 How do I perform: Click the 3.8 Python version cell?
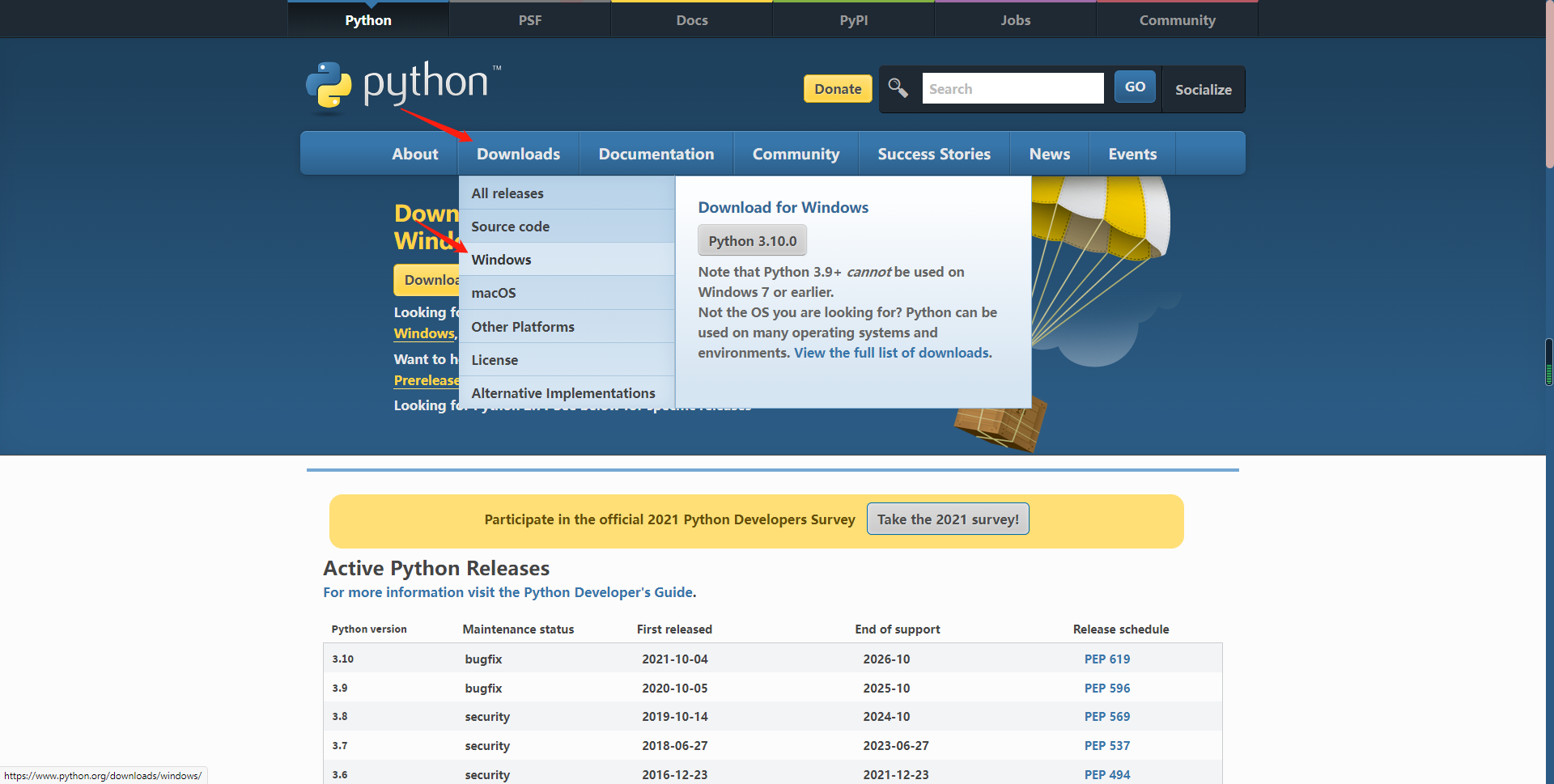point(339,716)
